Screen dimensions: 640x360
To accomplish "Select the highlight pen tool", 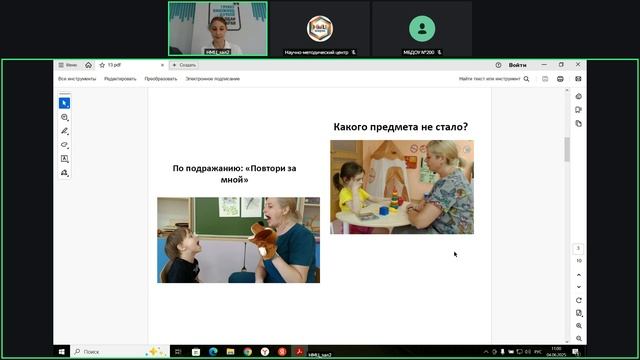I will 64,131.
